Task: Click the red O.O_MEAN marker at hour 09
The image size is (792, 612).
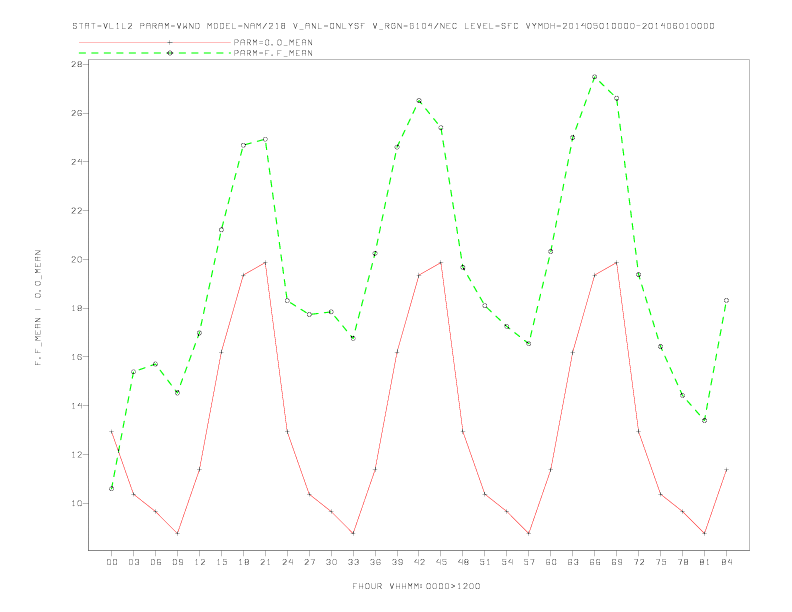Action: 177,533
